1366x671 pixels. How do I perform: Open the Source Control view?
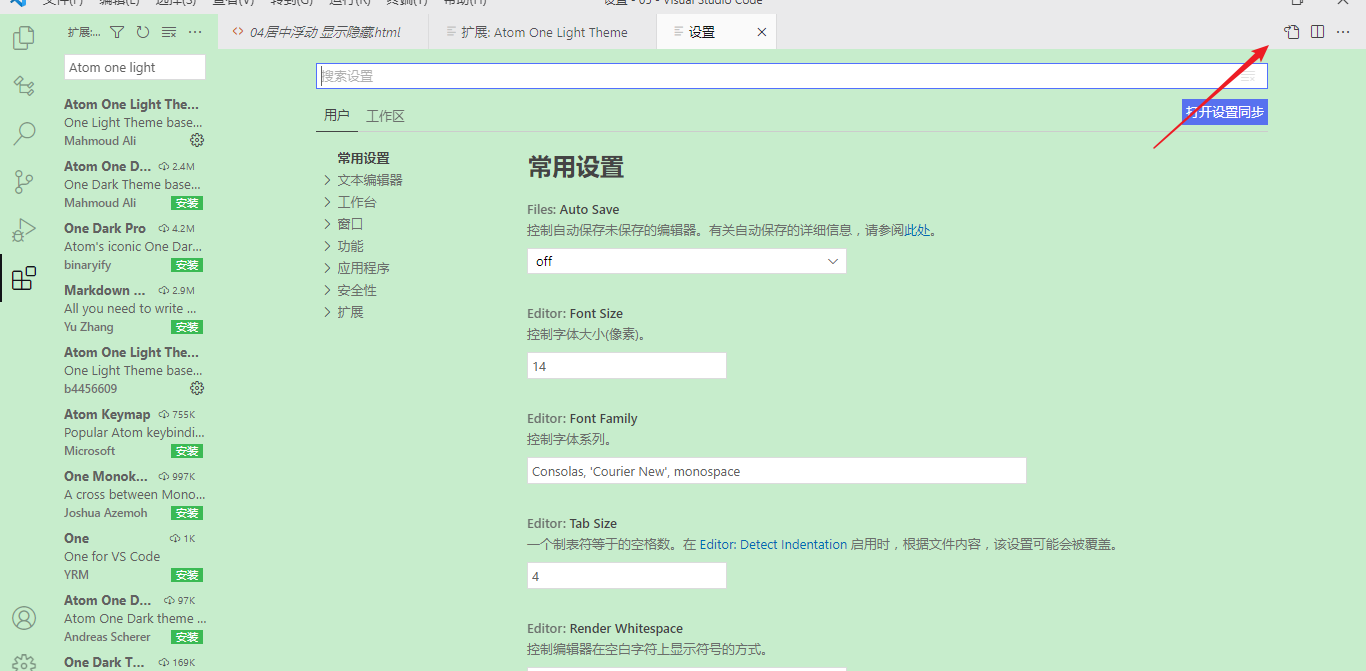tap(23, 182)
